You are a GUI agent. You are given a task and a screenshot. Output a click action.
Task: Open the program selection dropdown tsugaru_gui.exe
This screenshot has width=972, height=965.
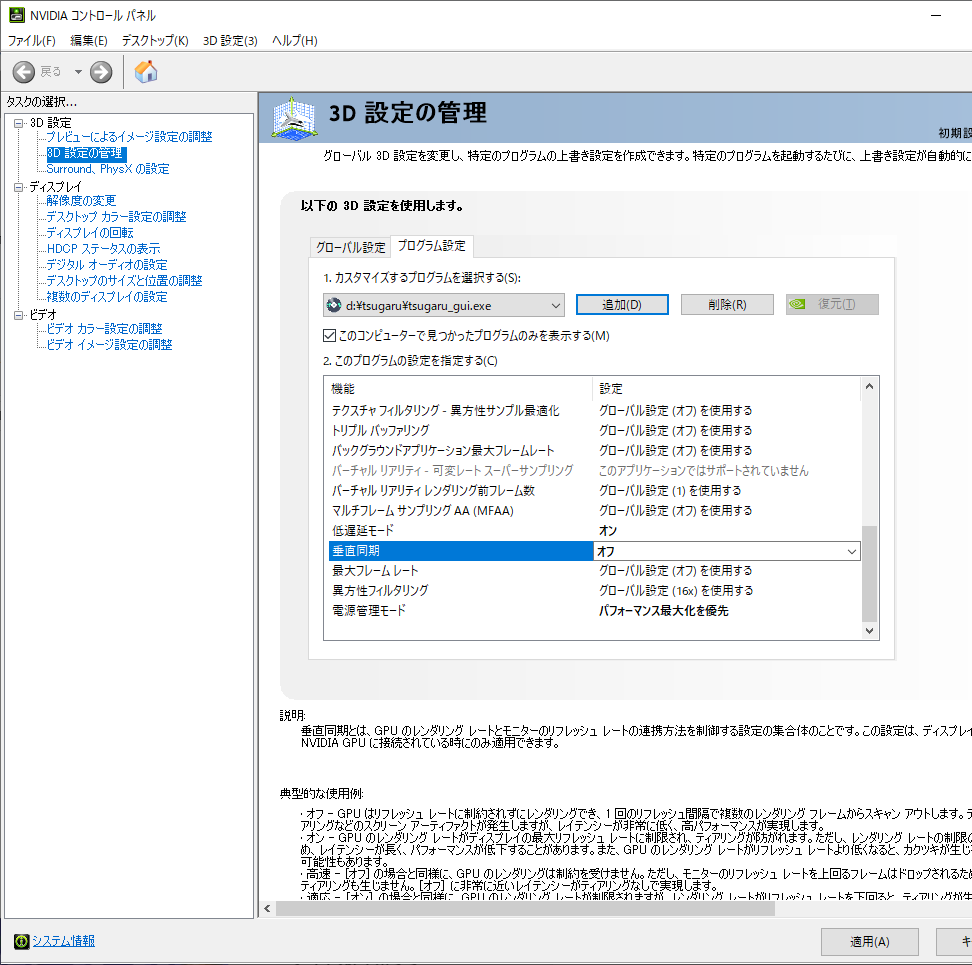coord(444,305)
